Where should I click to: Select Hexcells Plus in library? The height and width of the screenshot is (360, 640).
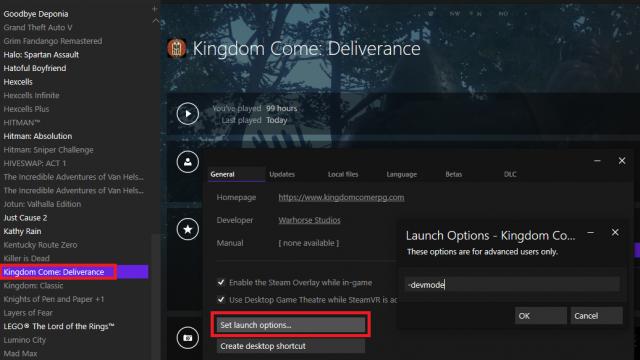tap(26, 109)
